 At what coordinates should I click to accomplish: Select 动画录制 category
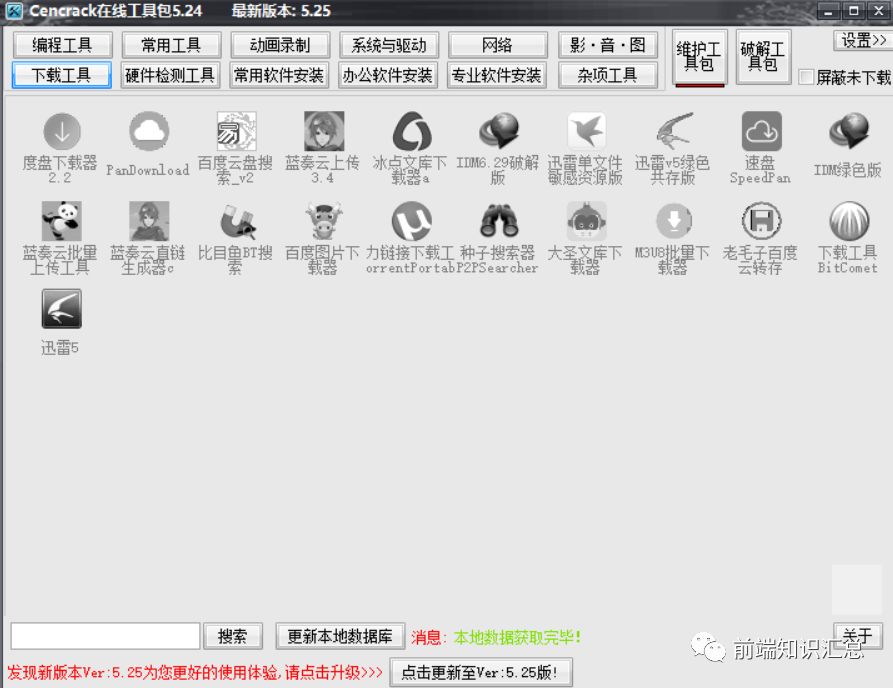tap(280, 45)
